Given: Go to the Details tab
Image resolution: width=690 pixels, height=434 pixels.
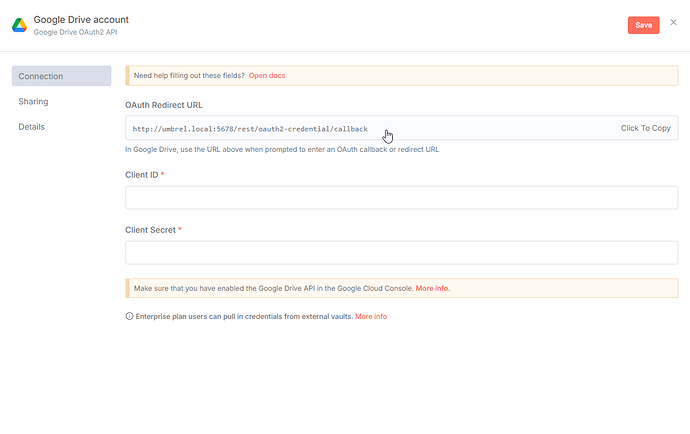Looking at the screenshot, I should coord(32,126).
